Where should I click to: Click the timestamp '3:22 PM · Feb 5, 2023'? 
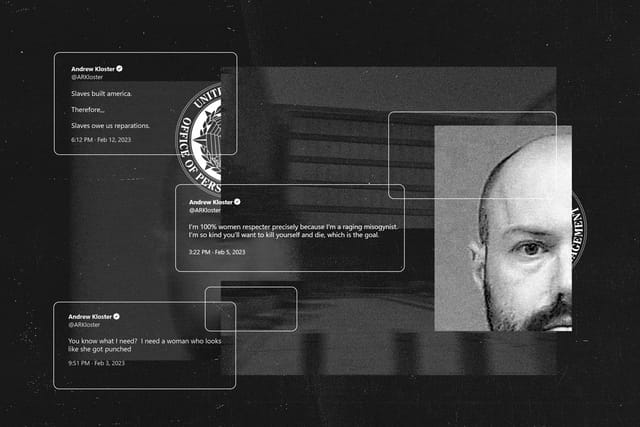tap(217, 252)
